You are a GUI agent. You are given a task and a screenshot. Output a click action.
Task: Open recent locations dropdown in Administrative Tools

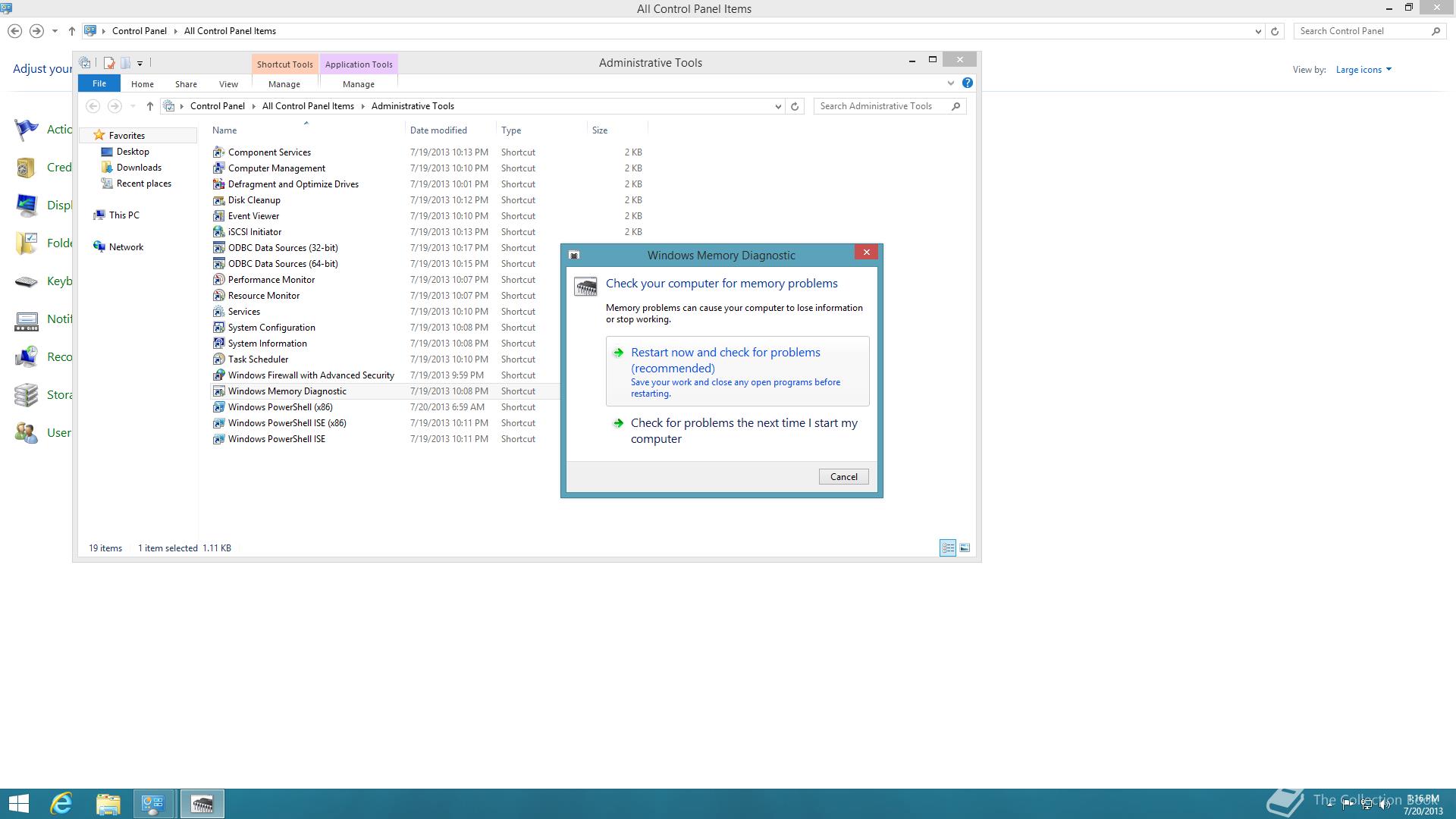coord(133,106)
